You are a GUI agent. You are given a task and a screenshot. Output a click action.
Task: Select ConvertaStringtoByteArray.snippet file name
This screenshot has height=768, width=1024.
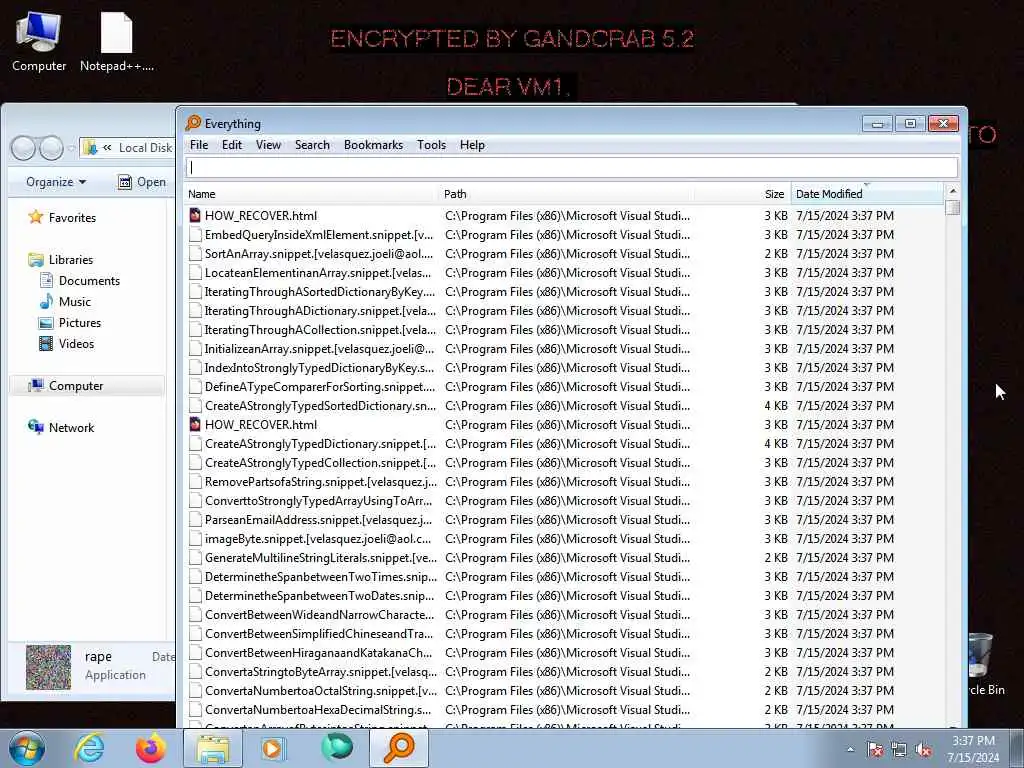(x=321, y=671)
